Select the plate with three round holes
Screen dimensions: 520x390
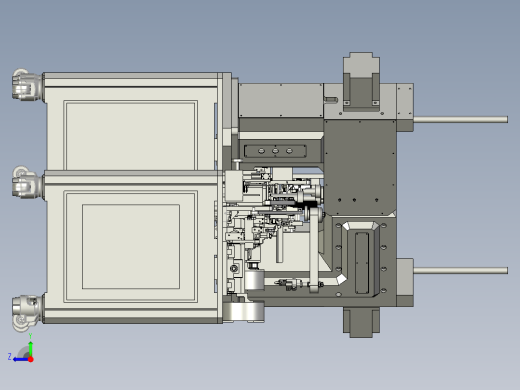coord(275,151)
